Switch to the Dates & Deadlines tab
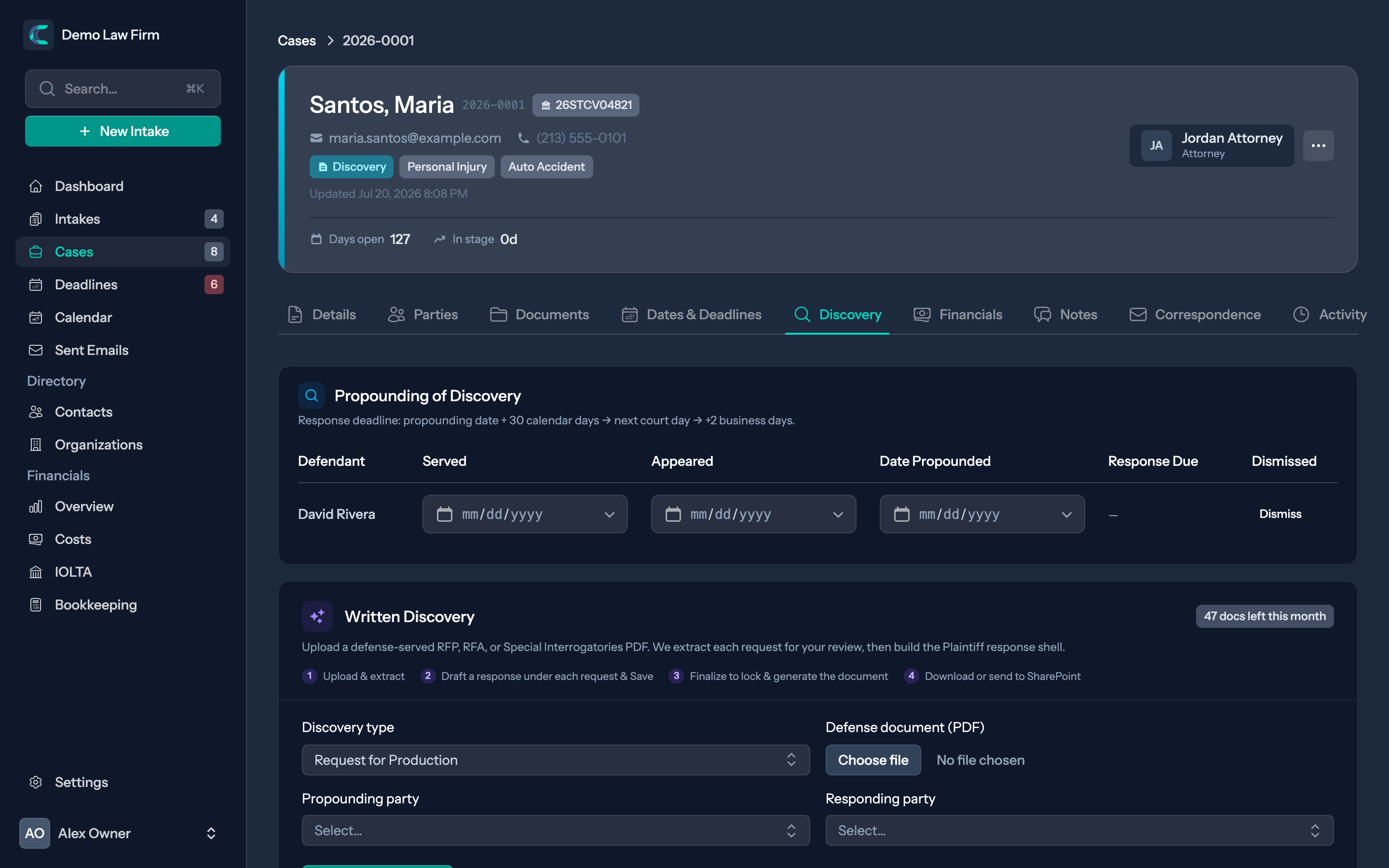 (x=692, y=314)
